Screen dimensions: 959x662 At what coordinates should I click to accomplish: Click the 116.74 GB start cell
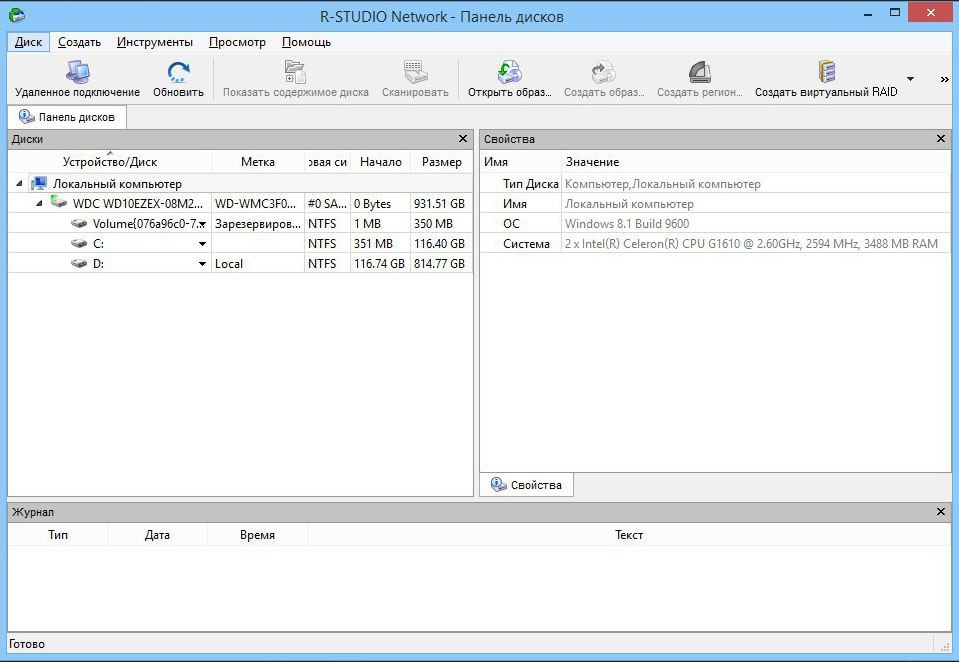coord(379,264)
